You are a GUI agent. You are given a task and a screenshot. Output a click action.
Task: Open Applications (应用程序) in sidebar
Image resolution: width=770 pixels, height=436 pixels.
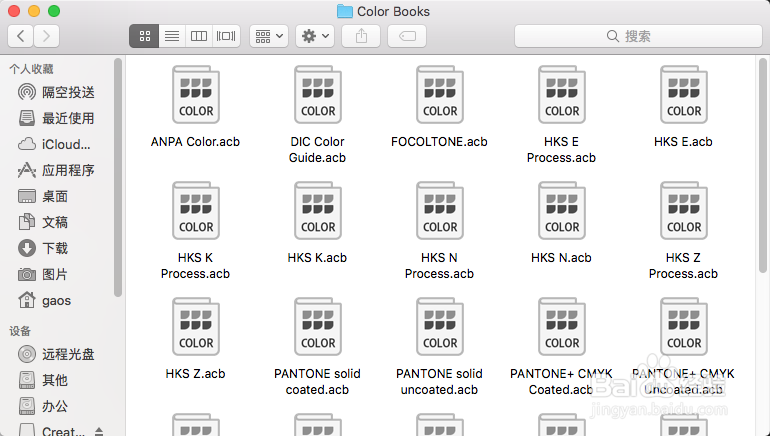(x=56, y=170)
